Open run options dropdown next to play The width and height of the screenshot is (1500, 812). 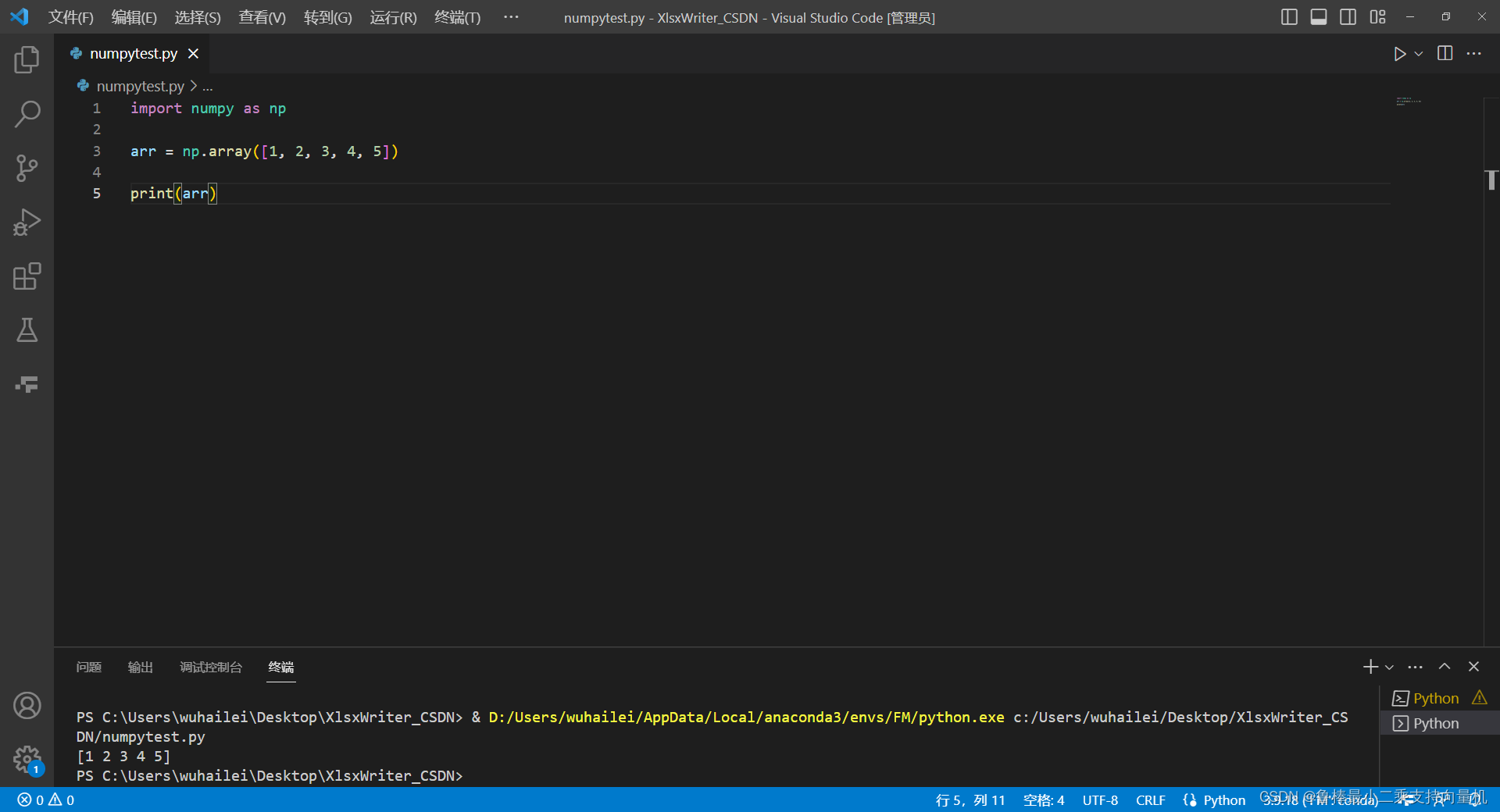coord(1419,54)
